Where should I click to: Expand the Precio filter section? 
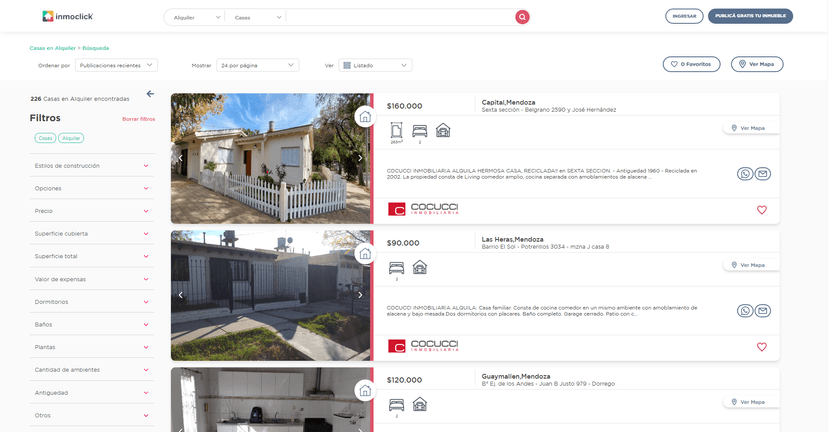(x=91, y=211)
